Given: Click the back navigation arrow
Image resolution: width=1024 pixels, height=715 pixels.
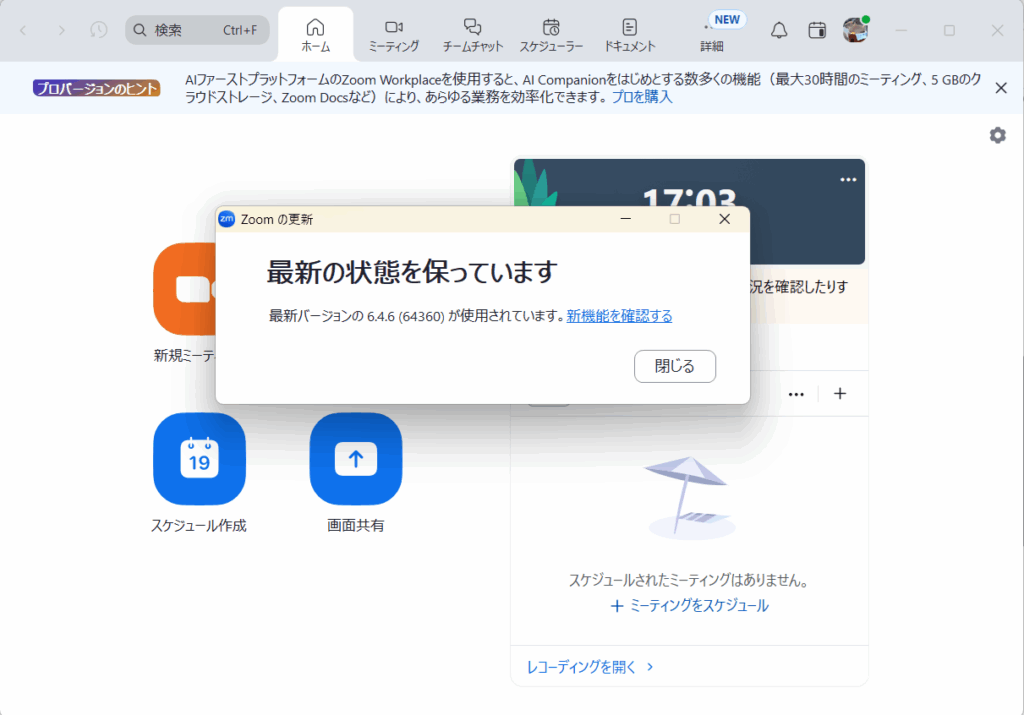Looking at the screenshot, I should point(24,30).
